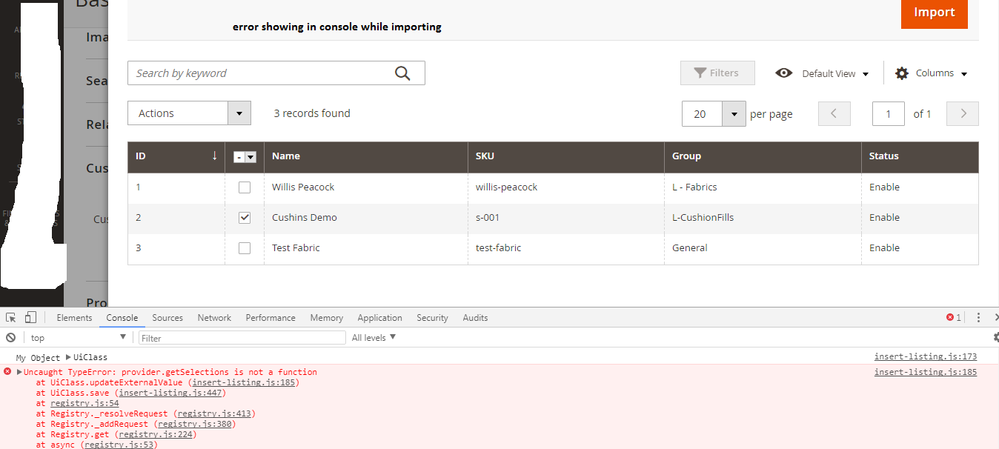Open console settings gear icon
Viewport: 999px width, 449px height.
[995, 338]
